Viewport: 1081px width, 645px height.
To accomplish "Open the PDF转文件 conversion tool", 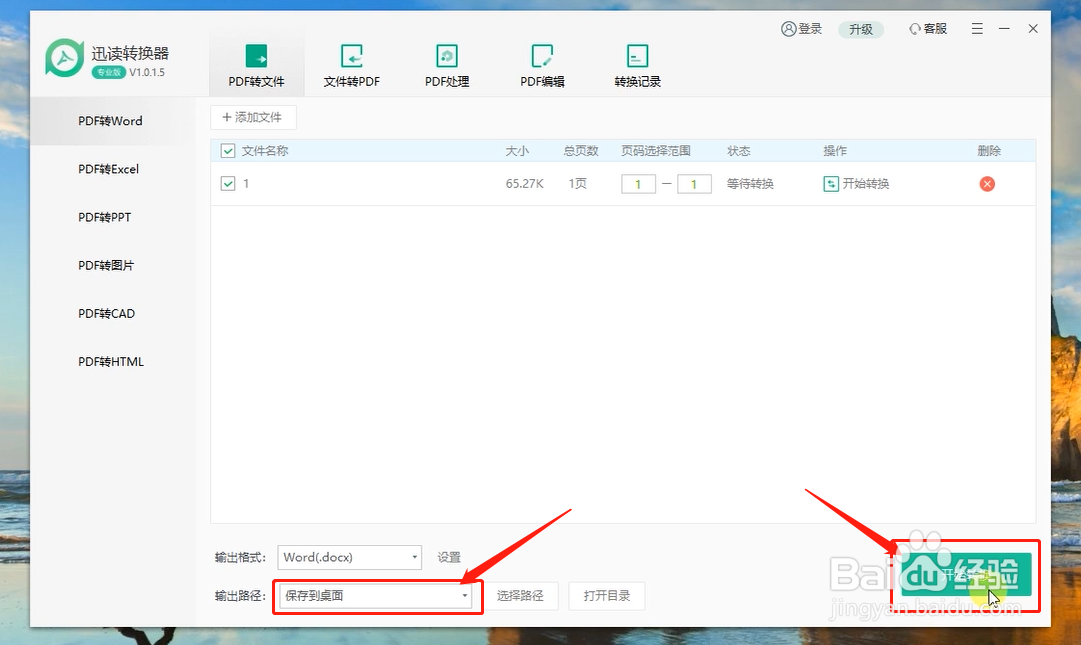I will click(256, 65).
